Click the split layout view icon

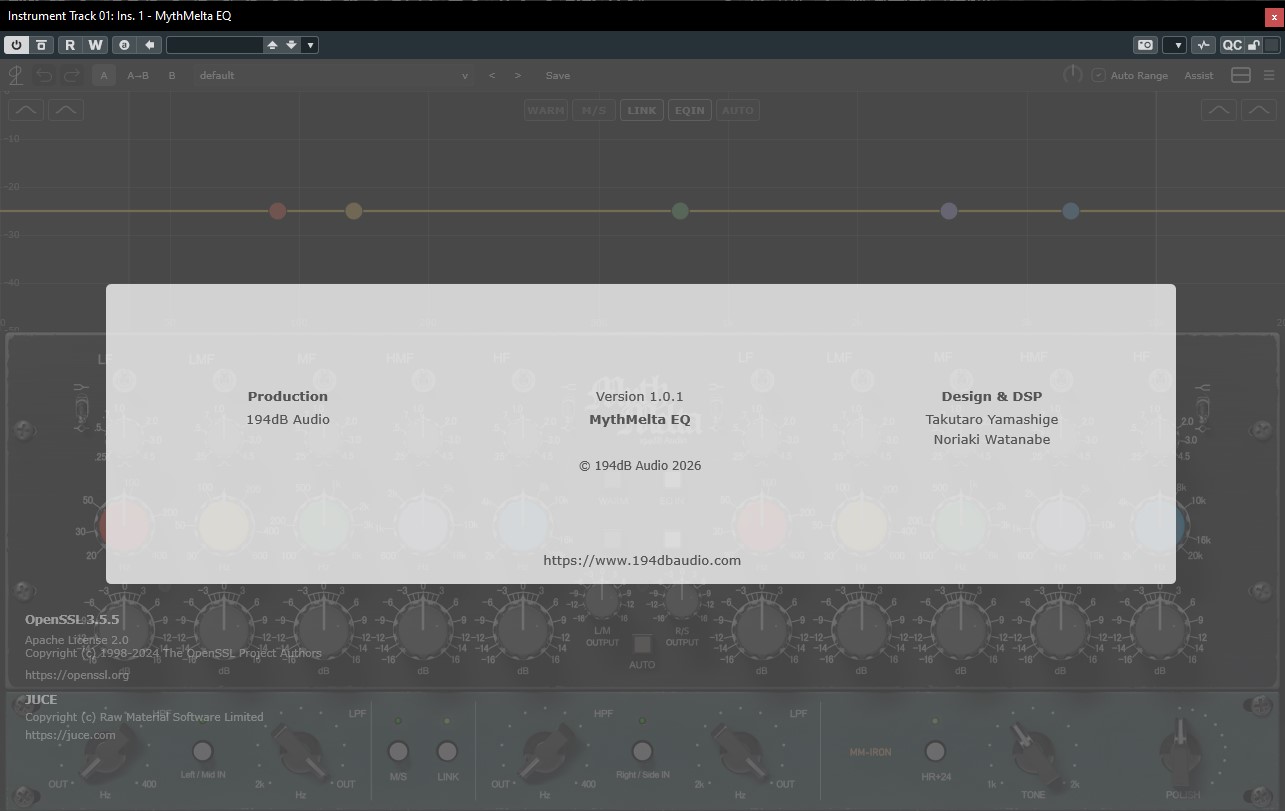(1241, 75)
